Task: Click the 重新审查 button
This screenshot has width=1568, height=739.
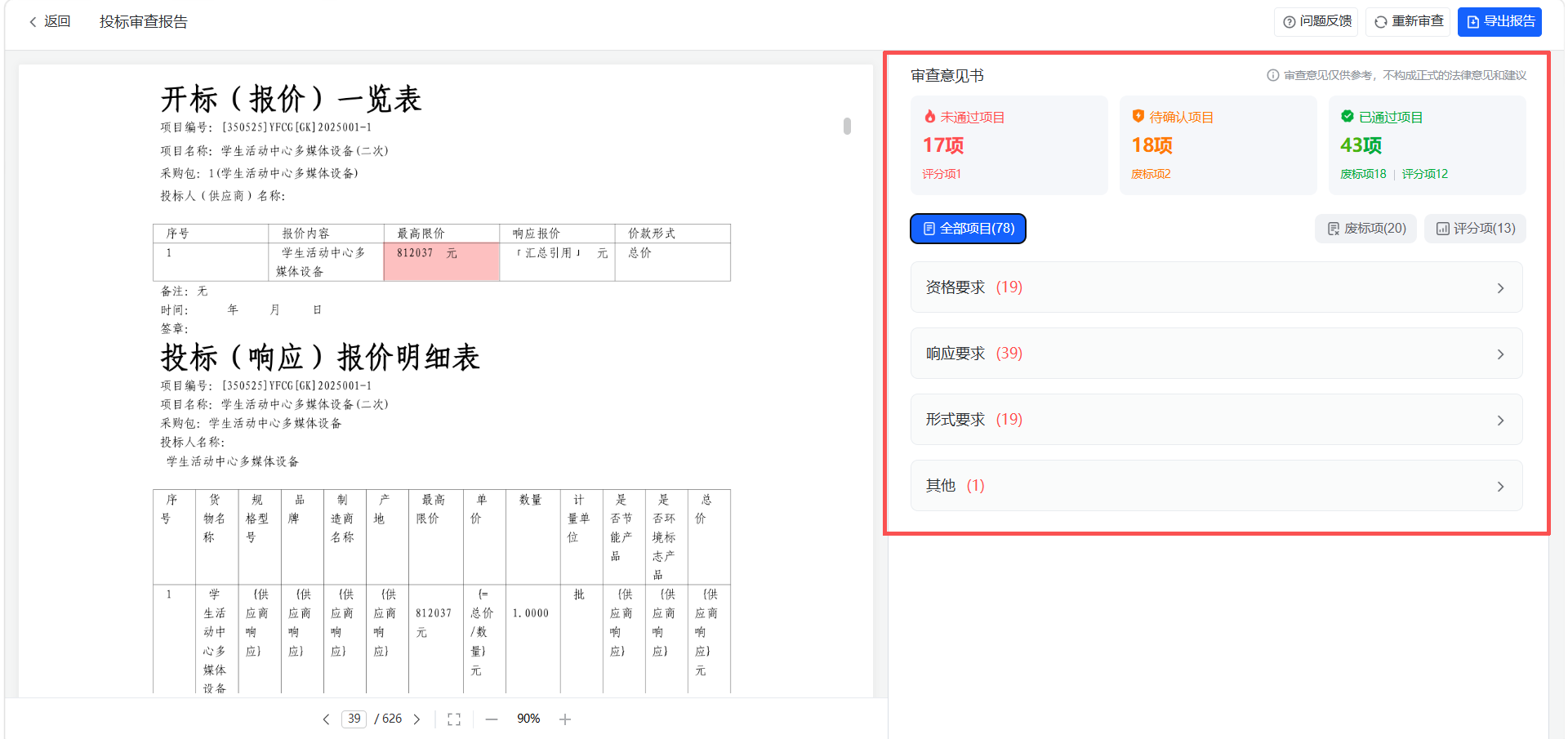Action: [x=1409, y=22]
